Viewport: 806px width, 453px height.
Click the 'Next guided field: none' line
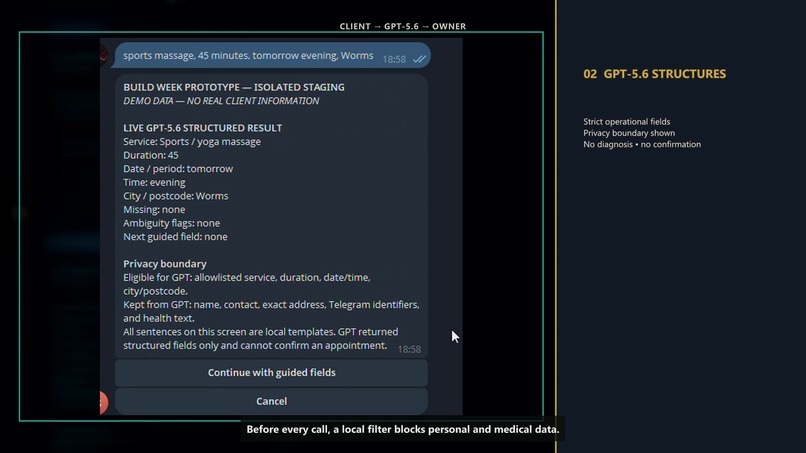coord(175,237)
